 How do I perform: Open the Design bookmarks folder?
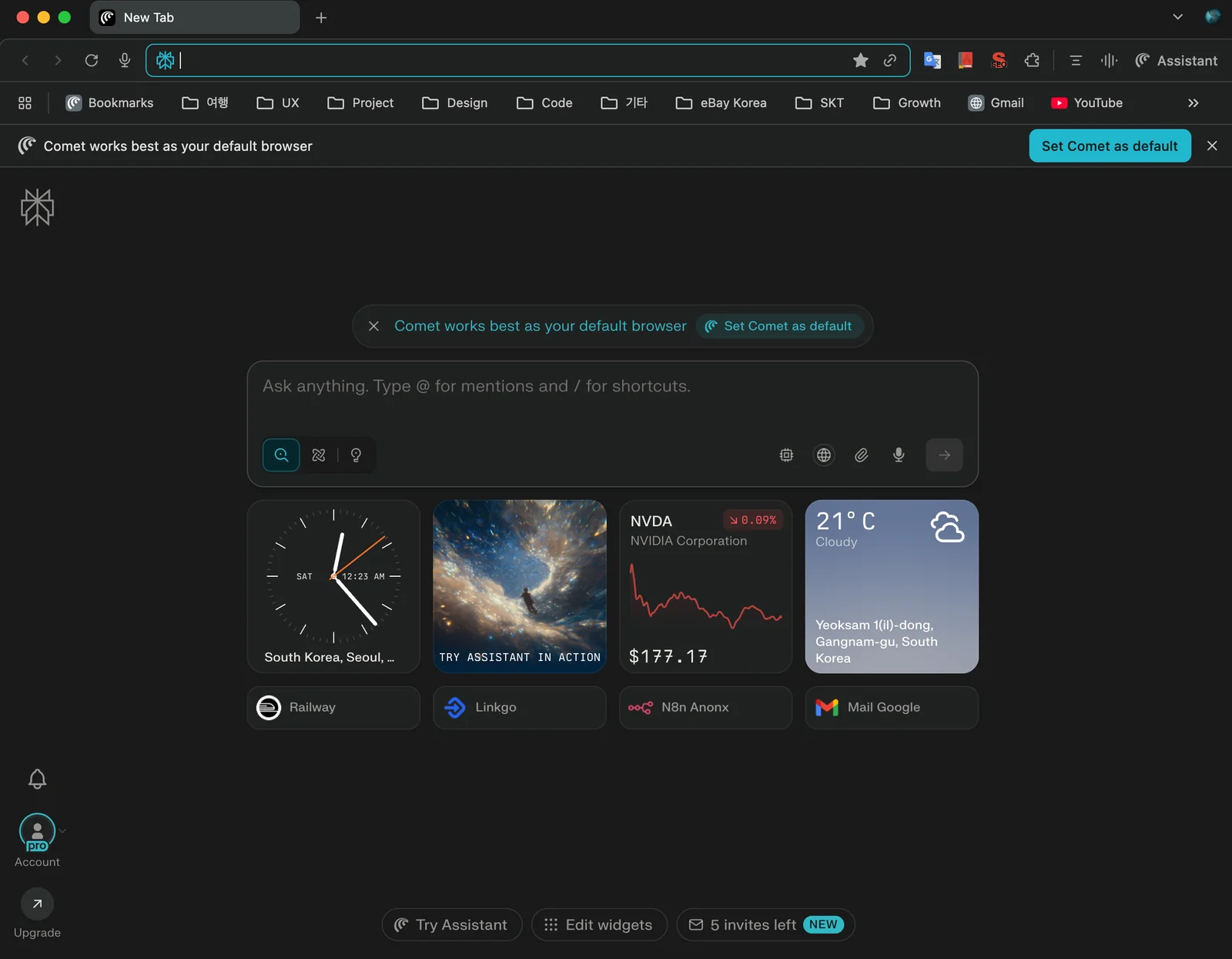(x=455, y=103)
